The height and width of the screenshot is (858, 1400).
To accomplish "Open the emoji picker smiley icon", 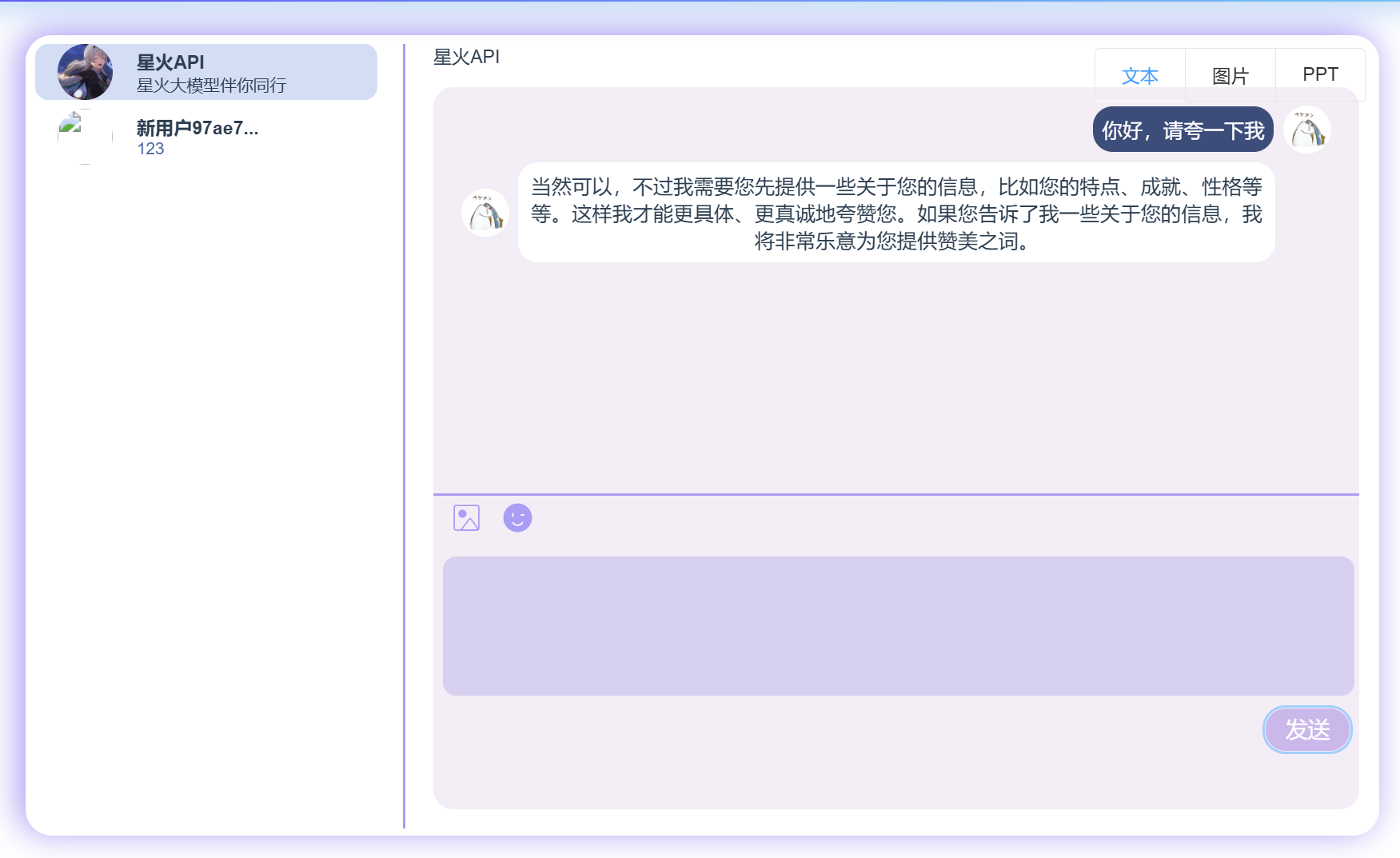I will [517, 518].
